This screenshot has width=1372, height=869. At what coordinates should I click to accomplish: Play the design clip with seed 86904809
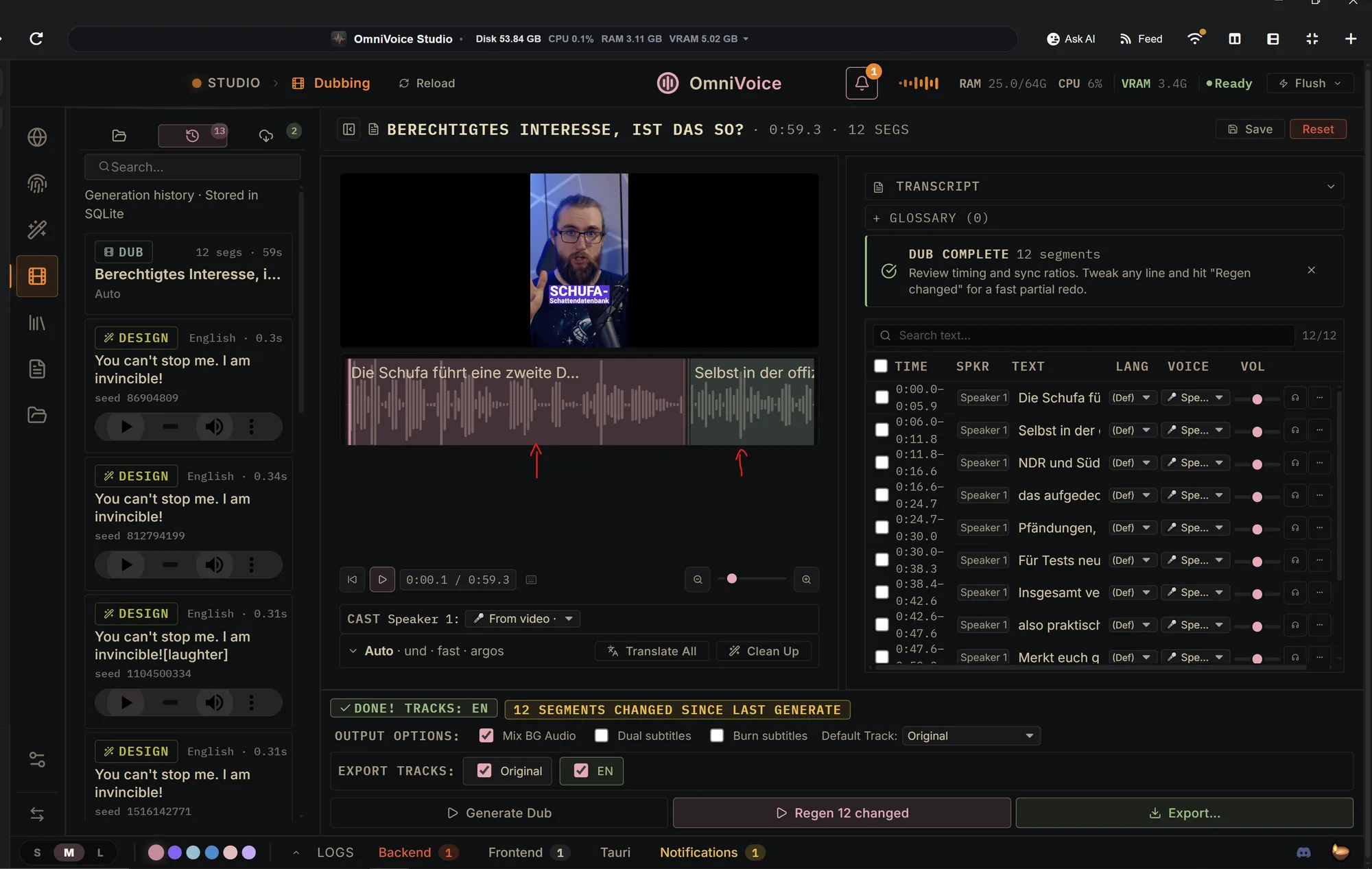[x=126, y=427]
